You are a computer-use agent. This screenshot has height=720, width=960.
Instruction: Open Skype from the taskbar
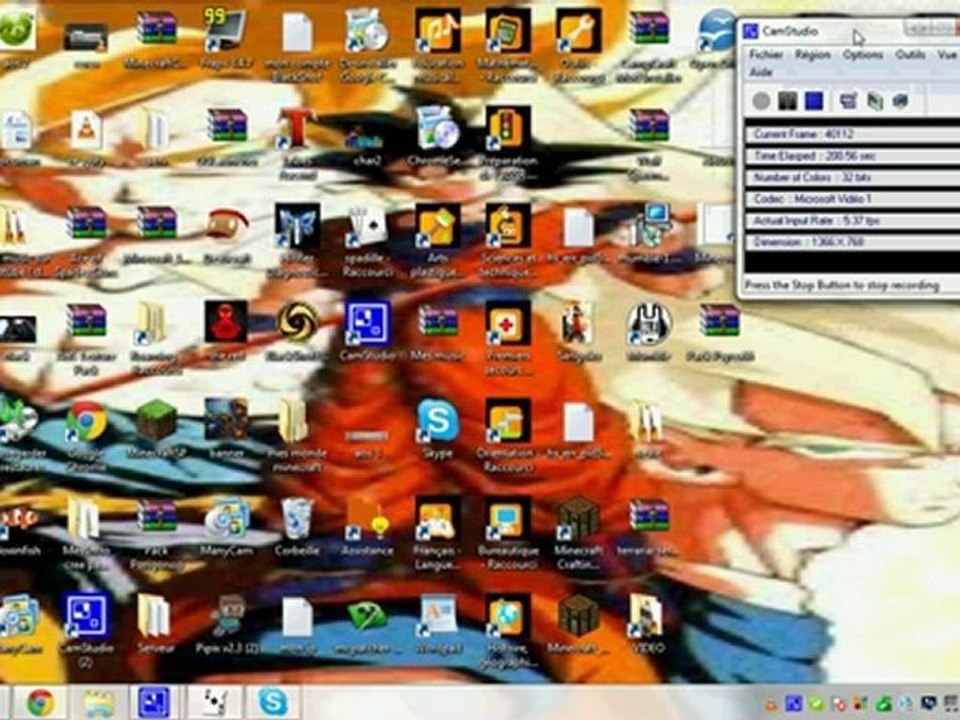click(x=273, y=702)
